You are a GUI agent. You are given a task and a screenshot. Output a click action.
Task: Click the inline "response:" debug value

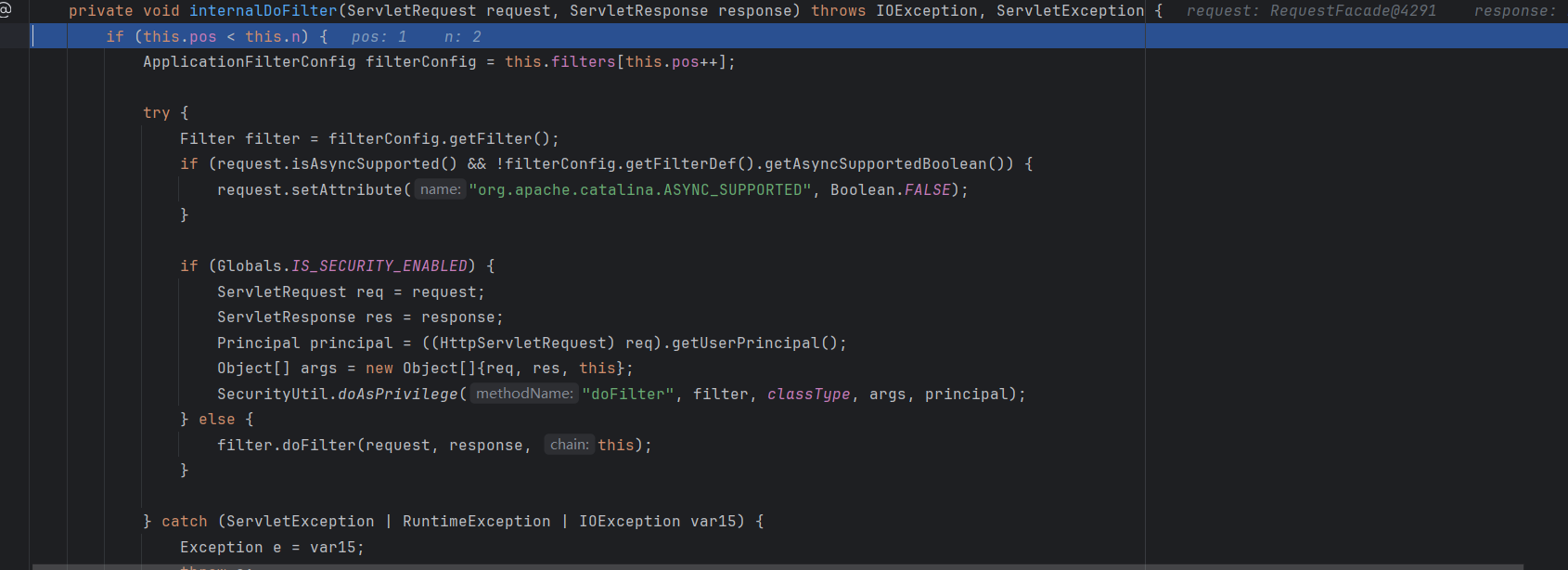tap(1516, 11)
